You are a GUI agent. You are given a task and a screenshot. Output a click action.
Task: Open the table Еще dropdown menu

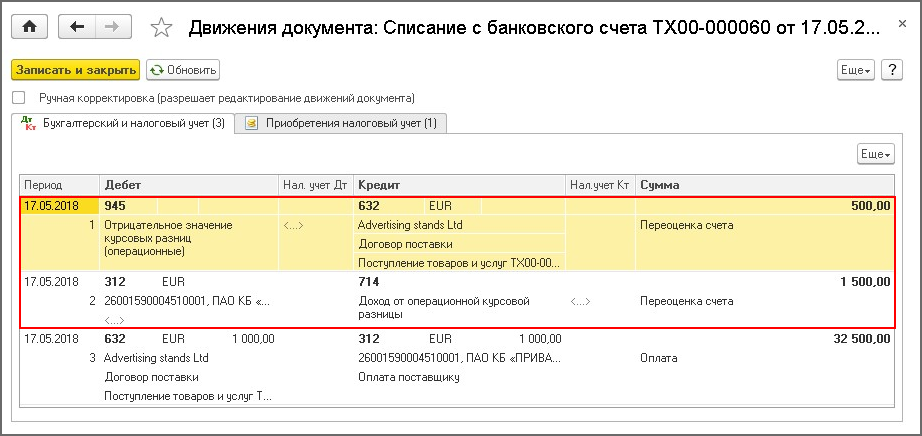coord(875,154)
